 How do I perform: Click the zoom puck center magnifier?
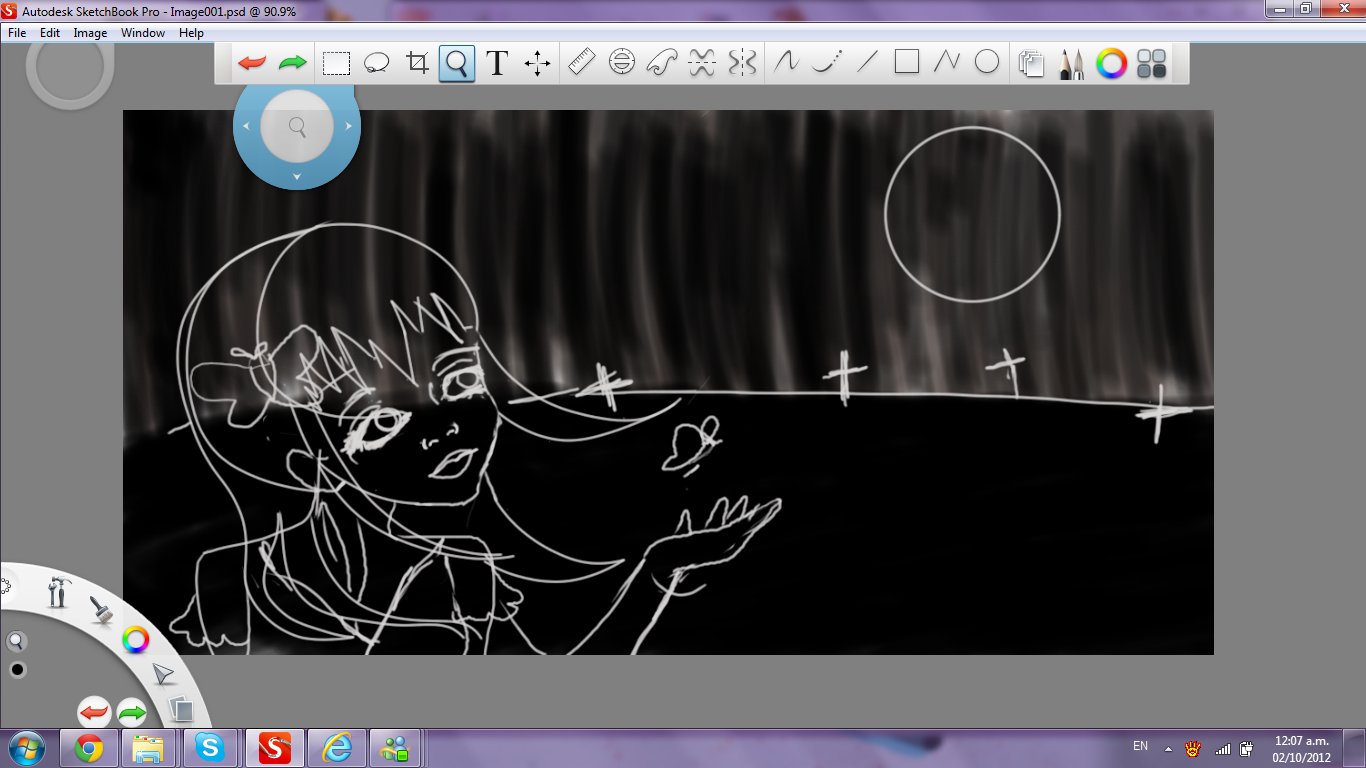point(297,126)
